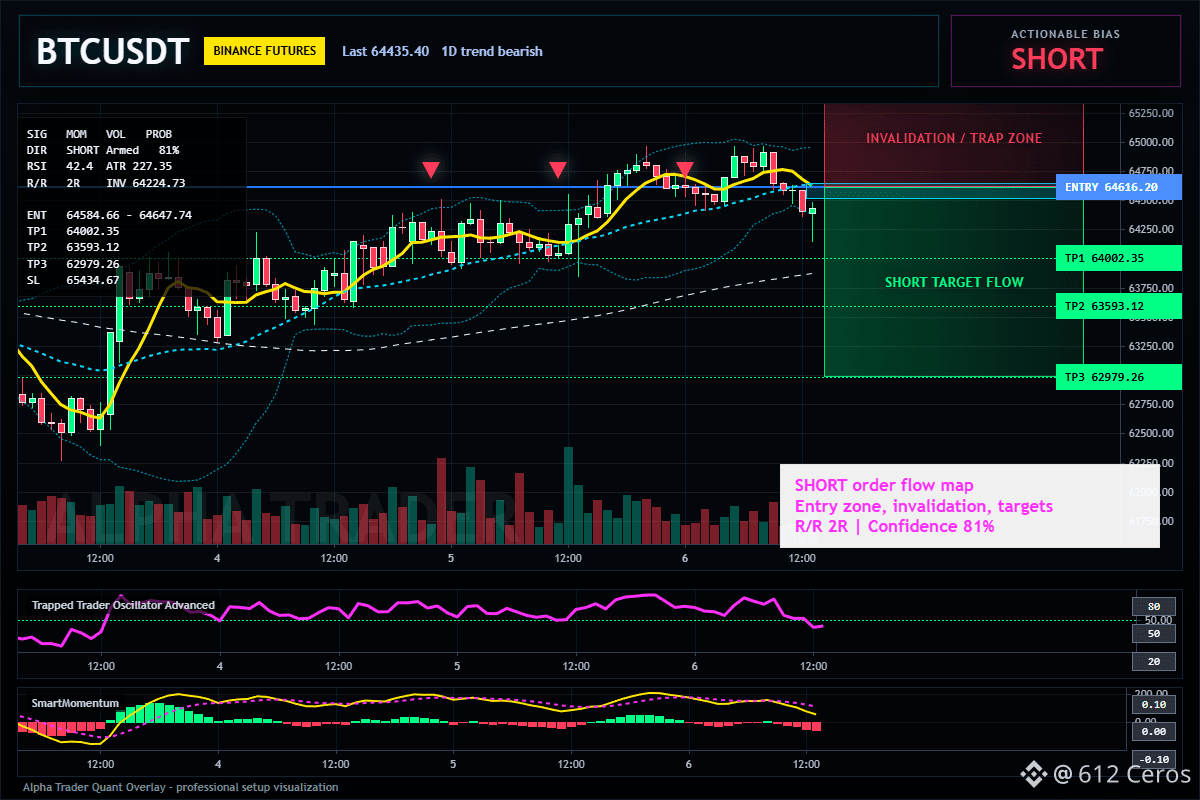The height and width of the screenshot is (800, 1200).
Task: Click the SHORT Armed 81% direction row
Action: coord(103,150)
